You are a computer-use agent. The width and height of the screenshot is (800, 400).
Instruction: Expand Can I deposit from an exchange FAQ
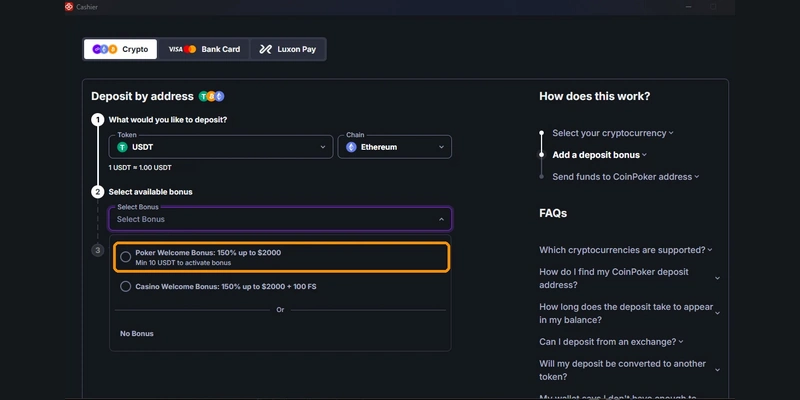(x=611, y=342)
